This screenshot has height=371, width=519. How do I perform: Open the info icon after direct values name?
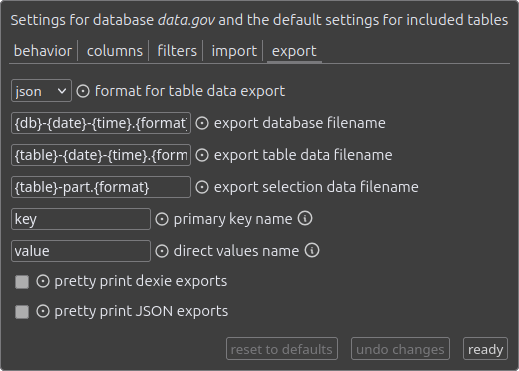pyautogui.click(x=312, y=250)
